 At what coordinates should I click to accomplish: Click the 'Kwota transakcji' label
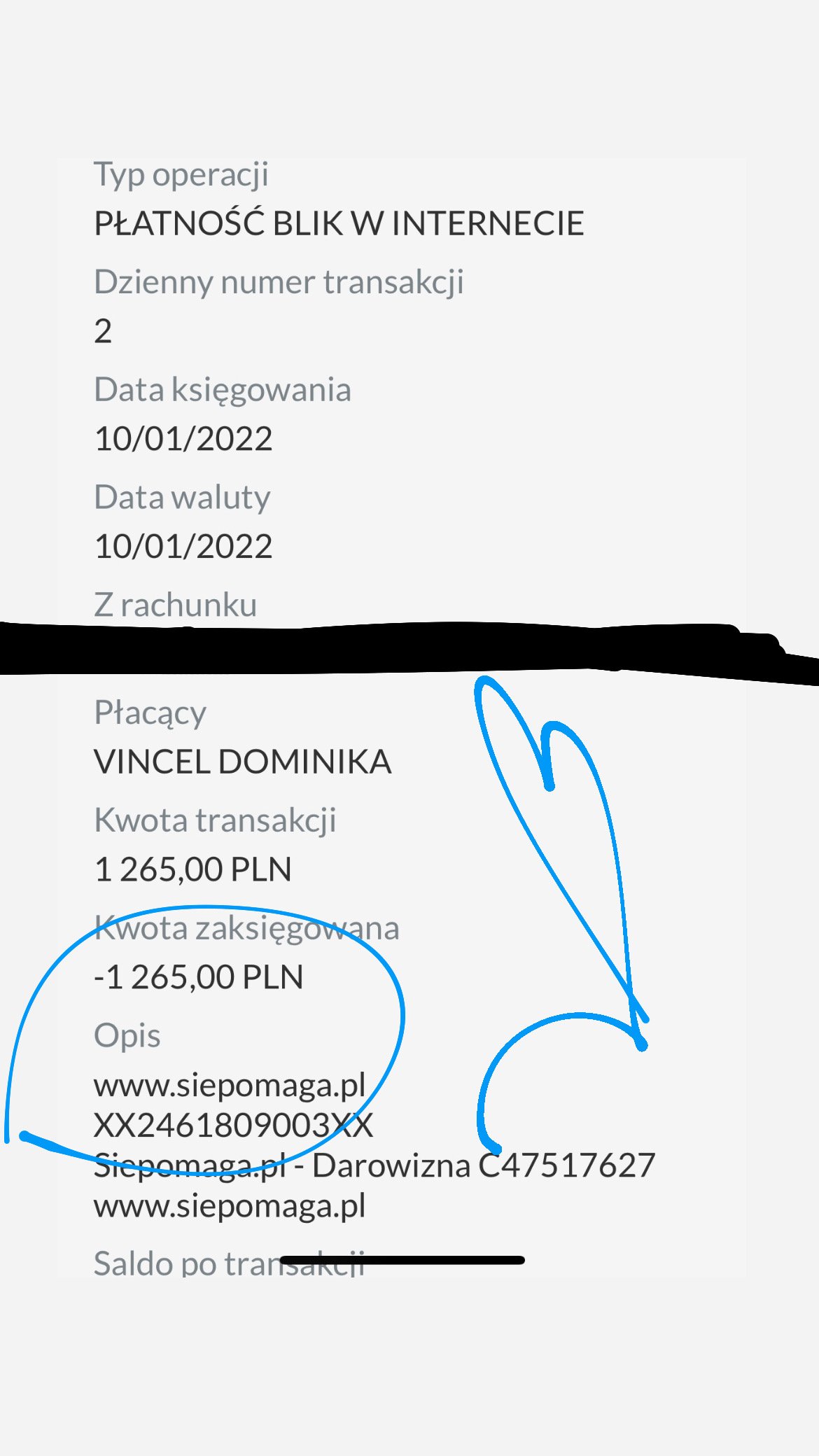coord(215,821)
